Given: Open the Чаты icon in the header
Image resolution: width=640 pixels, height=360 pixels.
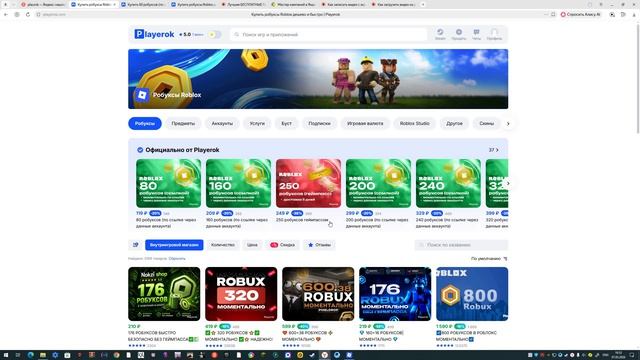Looking at the screenshot, I should coord(476,34).
